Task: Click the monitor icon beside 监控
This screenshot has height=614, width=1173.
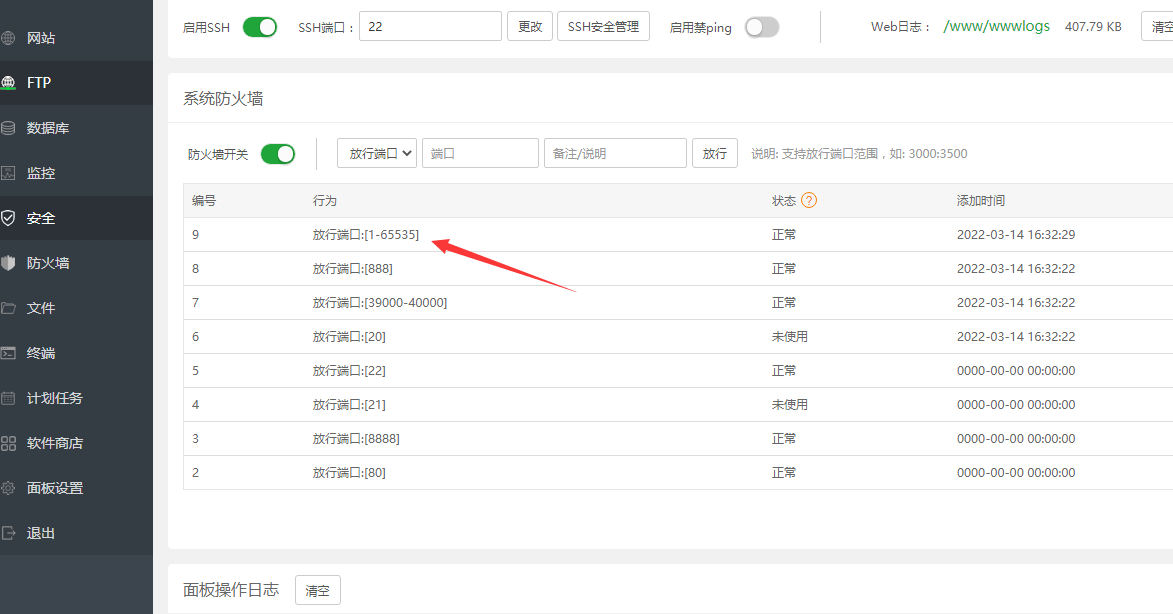Action: click(x=8, y=173)
